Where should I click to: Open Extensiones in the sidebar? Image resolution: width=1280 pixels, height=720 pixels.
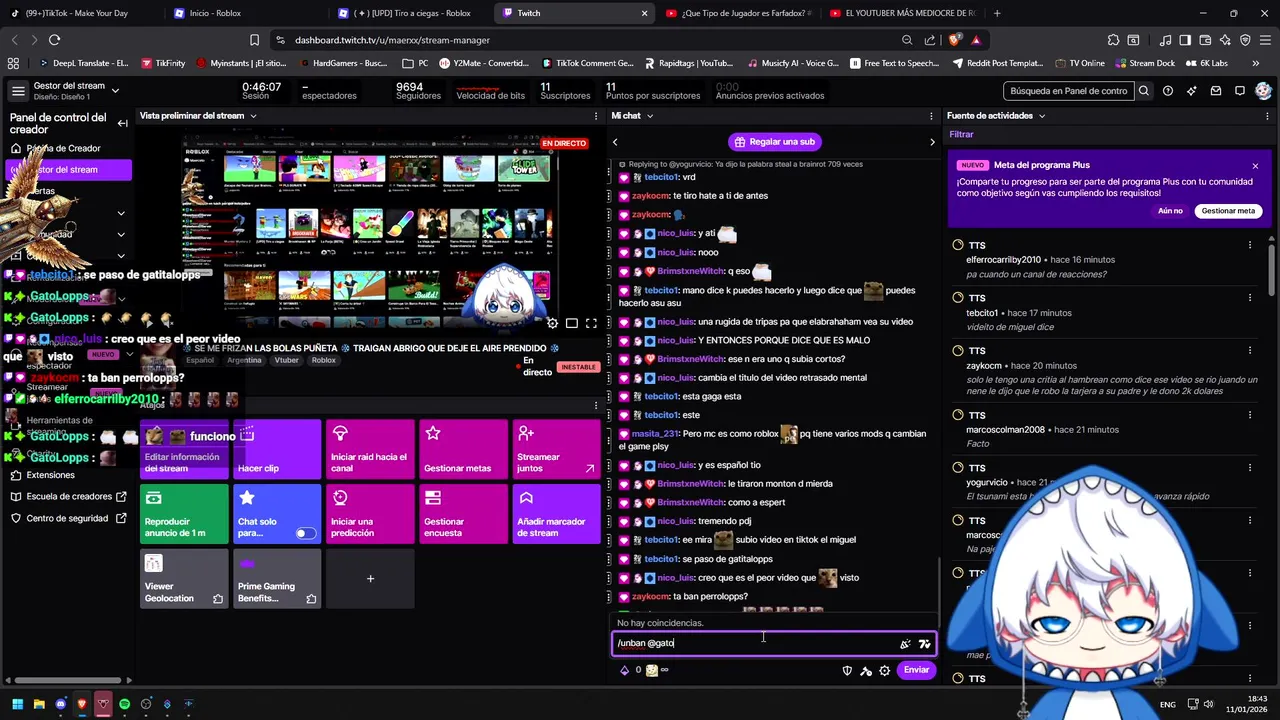[50, 475]
